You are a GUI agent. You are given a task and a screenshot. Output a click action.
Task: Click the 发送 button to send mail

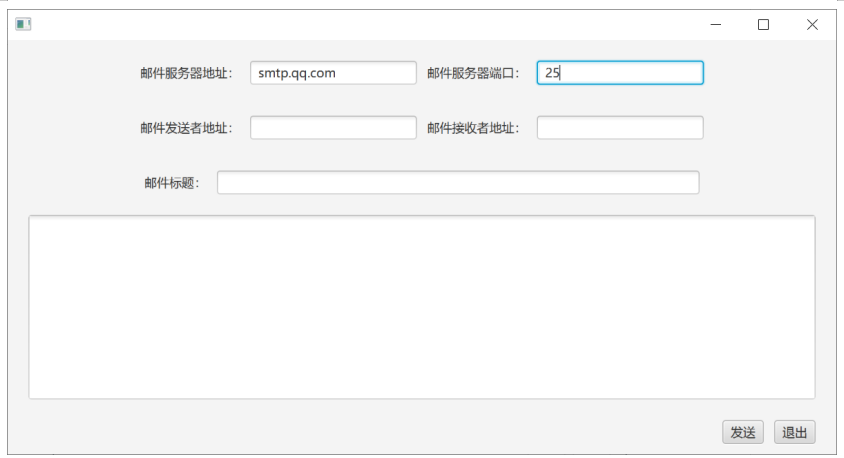(742, 432)
